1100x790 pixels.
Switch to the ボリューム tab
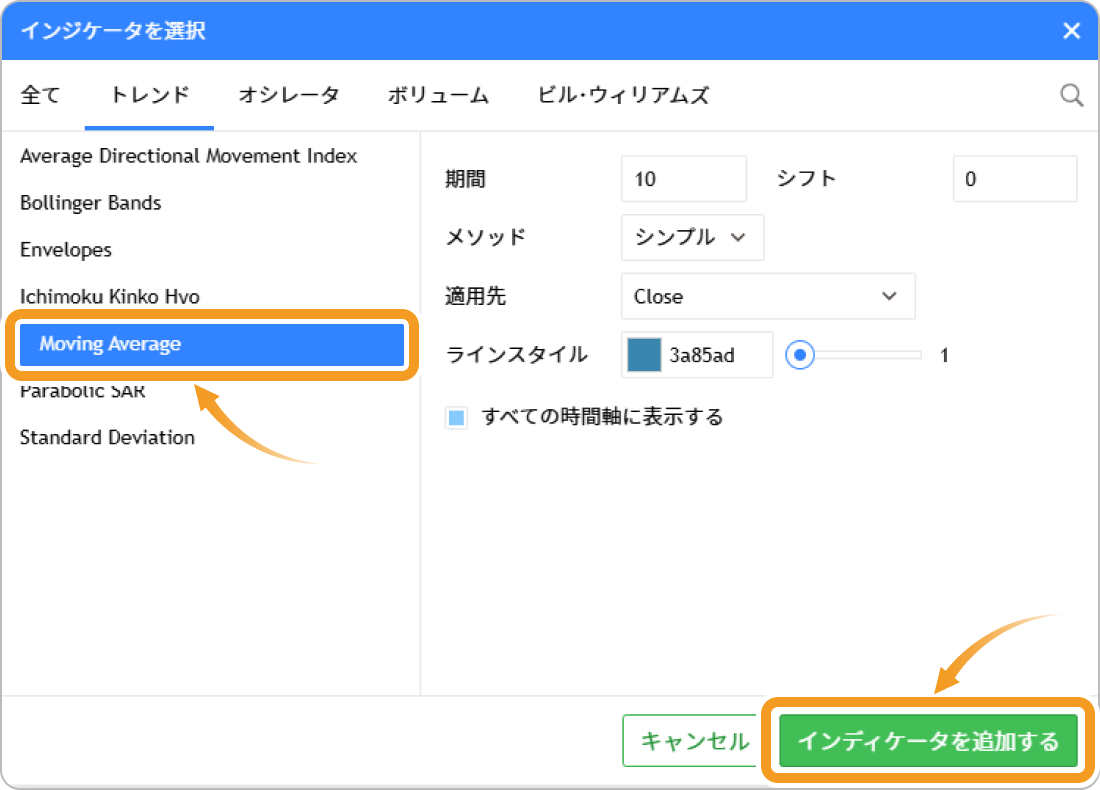(438, 95)
